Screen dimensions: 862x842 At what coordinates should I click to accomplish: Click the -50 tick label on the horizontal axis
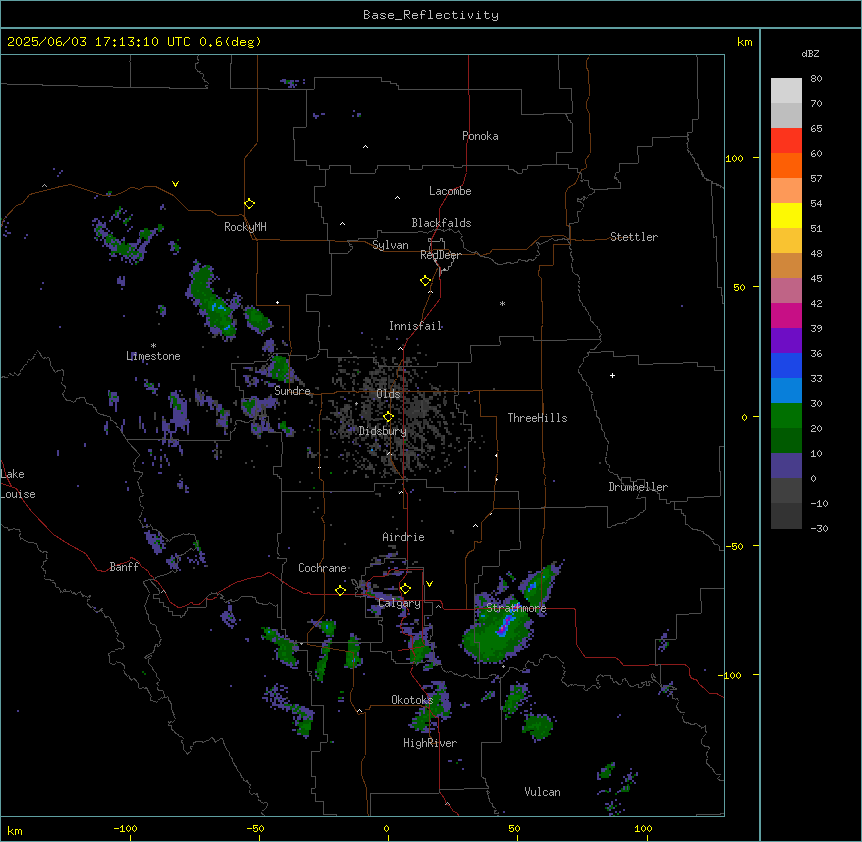click(255, 828)
